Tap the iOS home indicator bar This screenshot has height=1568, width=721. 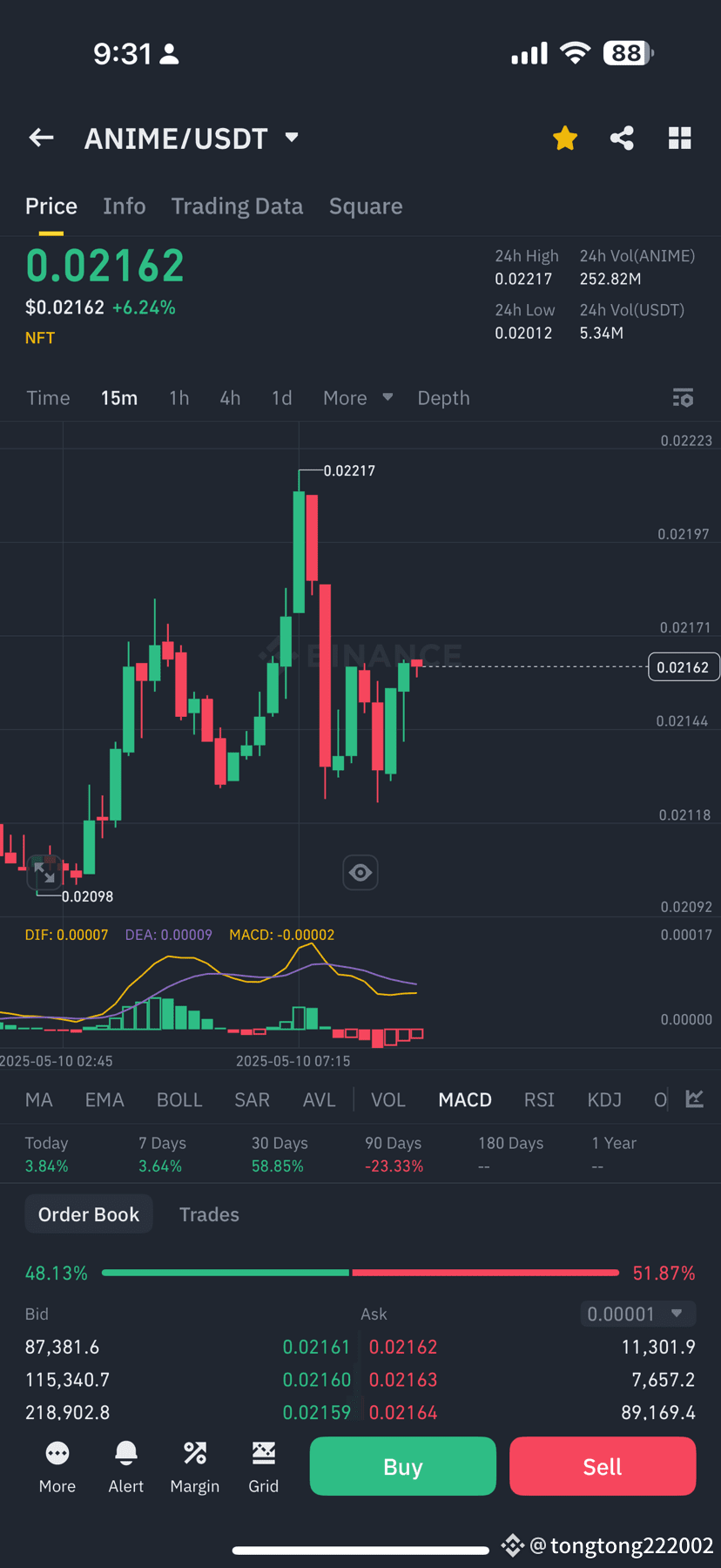click(360, 1550)
